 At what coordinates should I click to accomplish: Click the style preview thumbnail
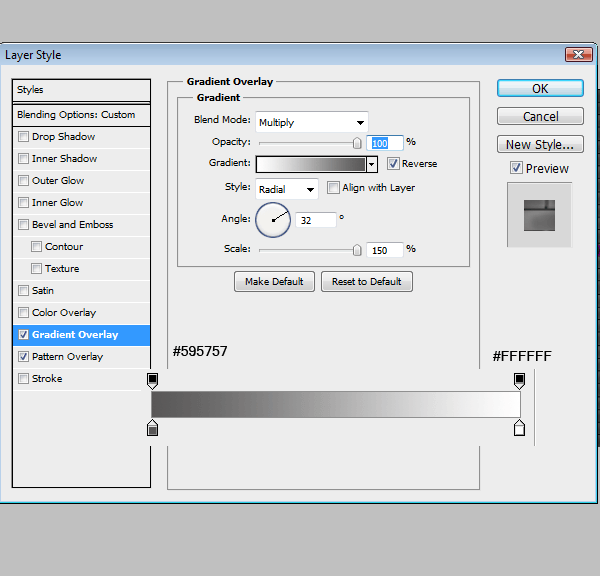(x=539, y=215)
